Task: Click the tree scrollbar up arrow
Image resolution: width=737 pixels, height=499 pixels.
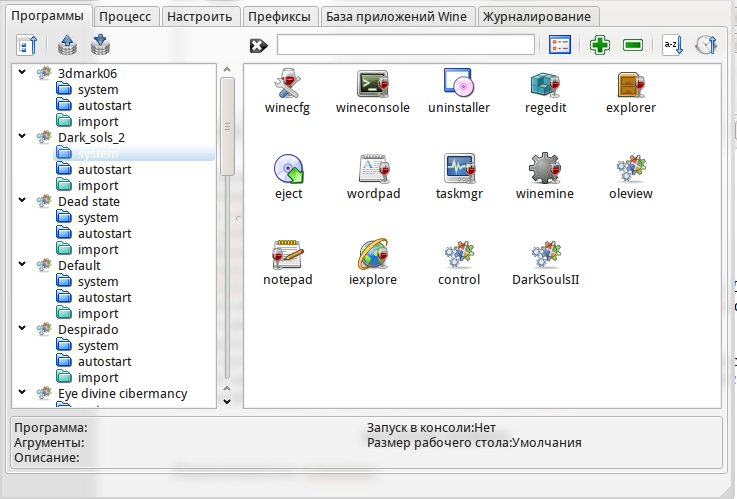Action: [x=227, y=70]
